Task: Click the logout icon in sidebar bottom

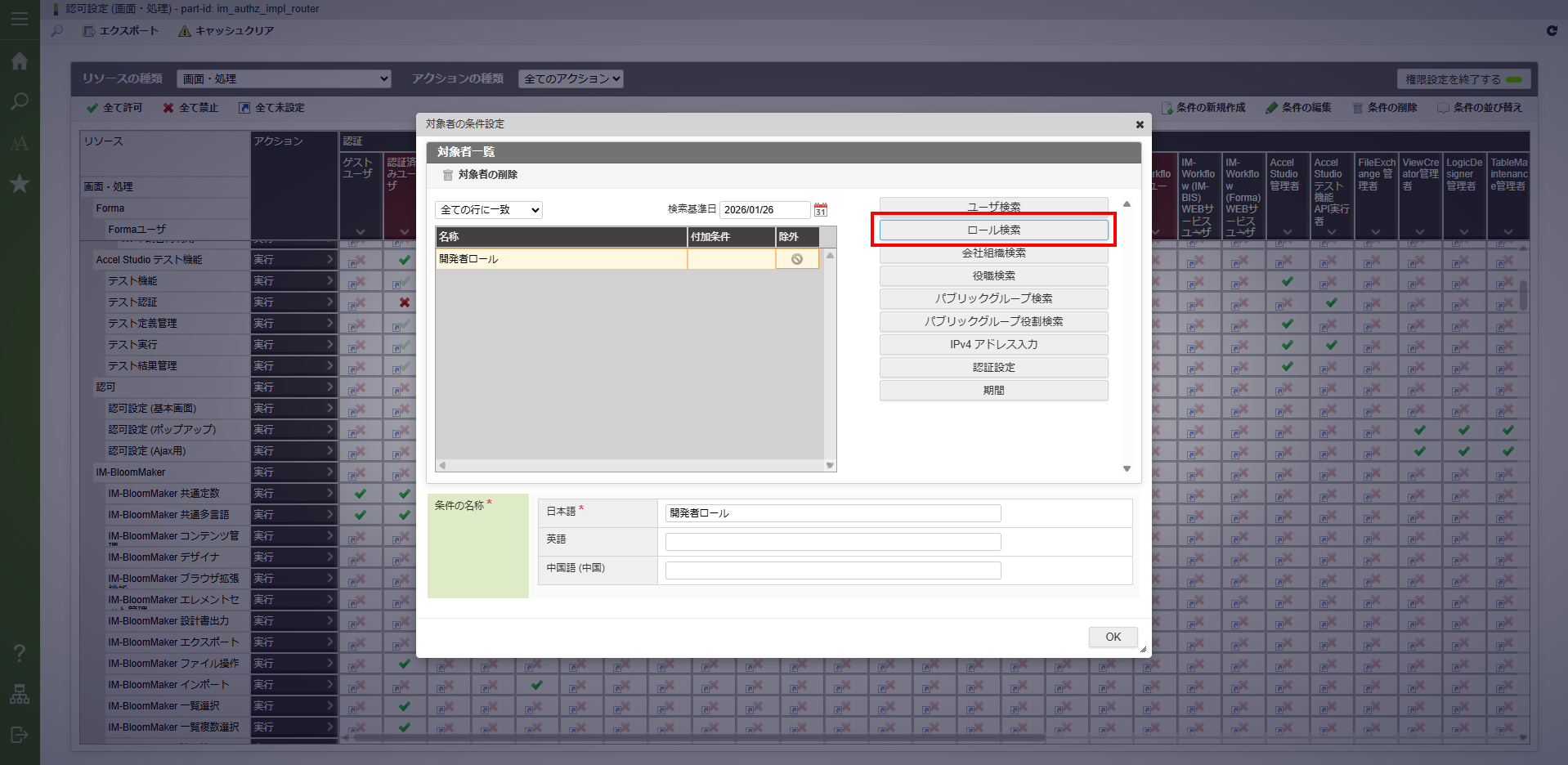Action: click(x=20, y=735)
